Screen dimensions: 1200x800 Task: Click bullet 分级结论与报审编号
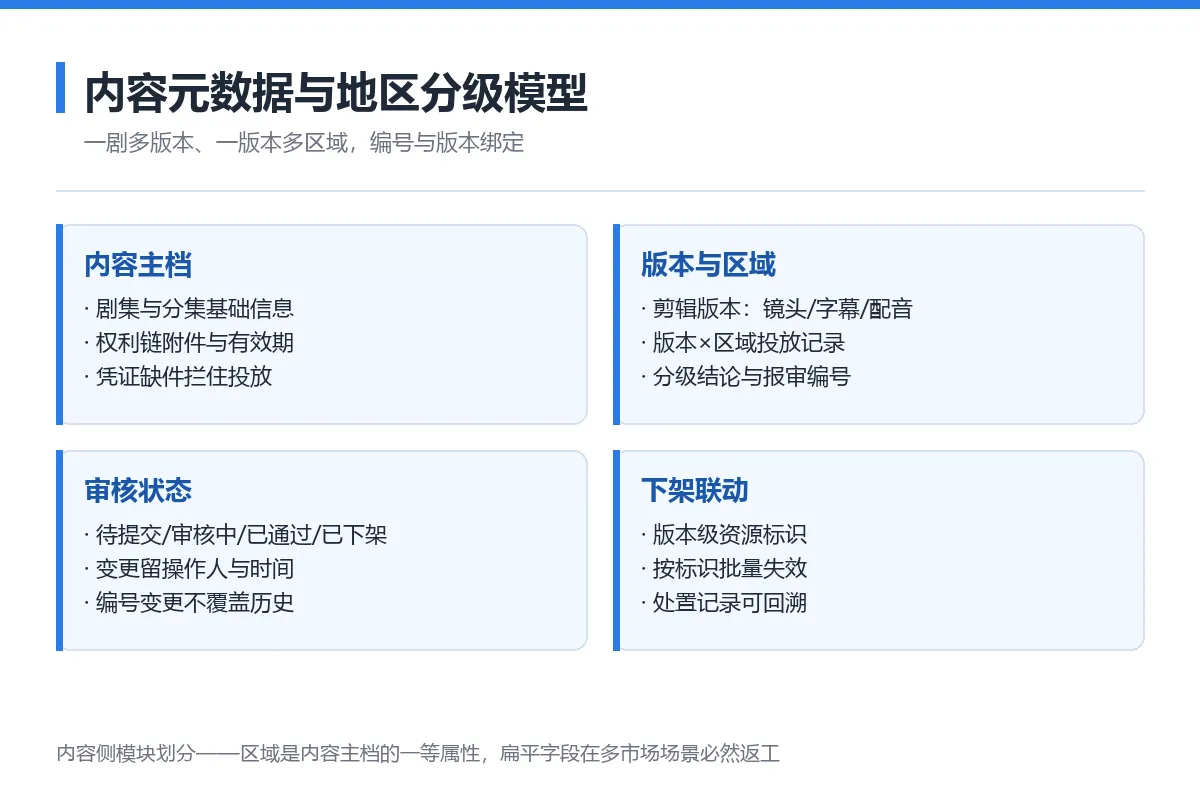[x=746, y=377]
